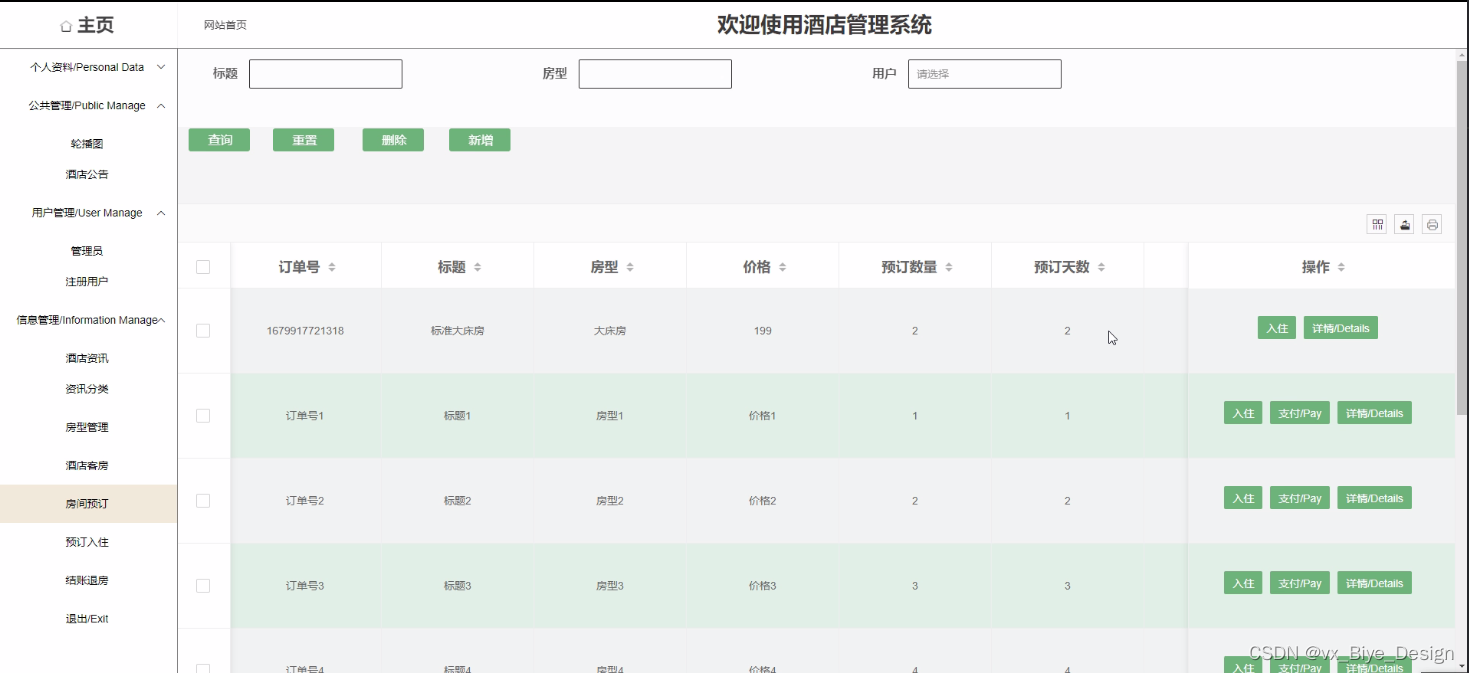Click the 查询 search button
This screenshot has width=1469, height=673.
tap(219, 140)
